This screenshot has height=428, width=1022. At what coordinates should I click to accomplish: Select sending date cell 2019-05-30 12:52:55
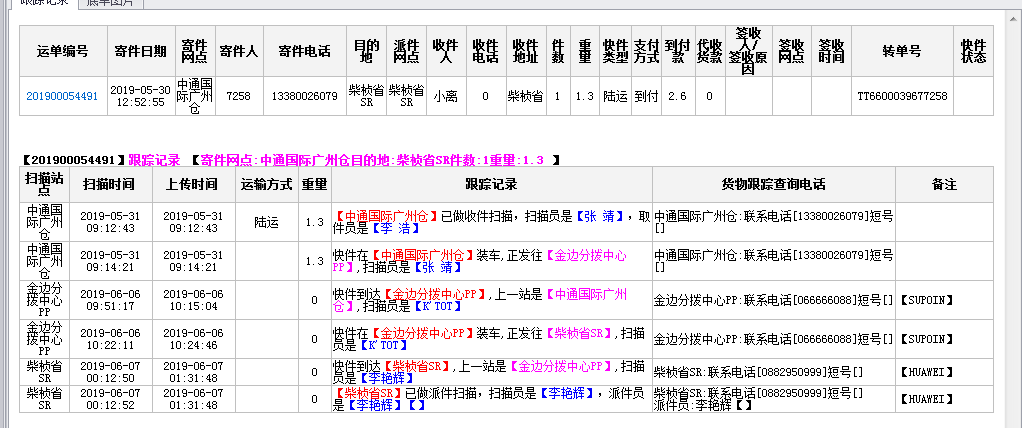click(140, 96)
